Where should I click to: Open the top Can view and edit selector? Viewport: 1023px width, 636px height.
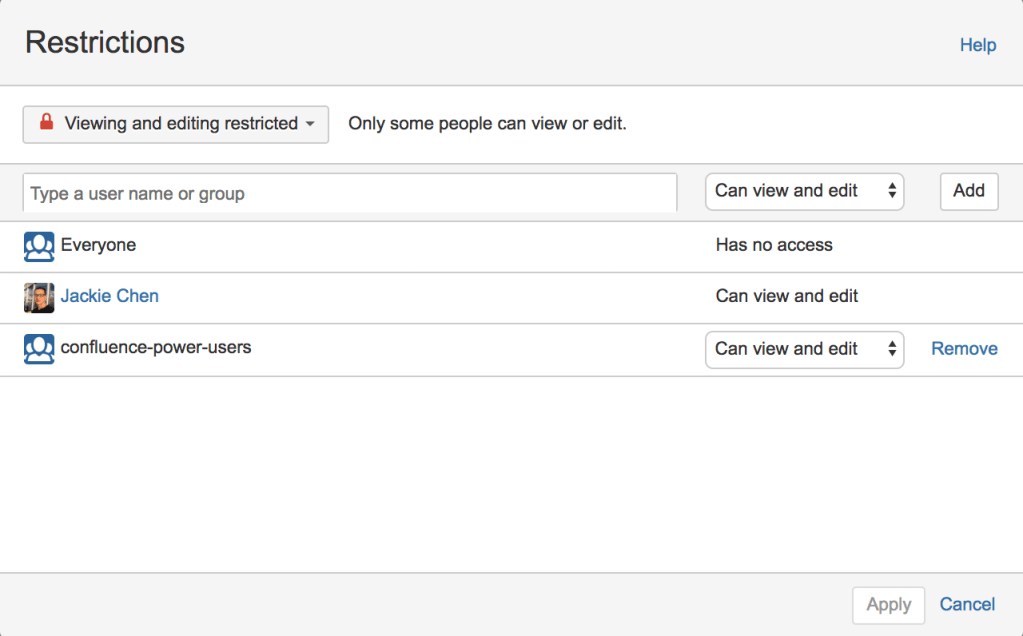pyautogui.click(x=804, y=190)
